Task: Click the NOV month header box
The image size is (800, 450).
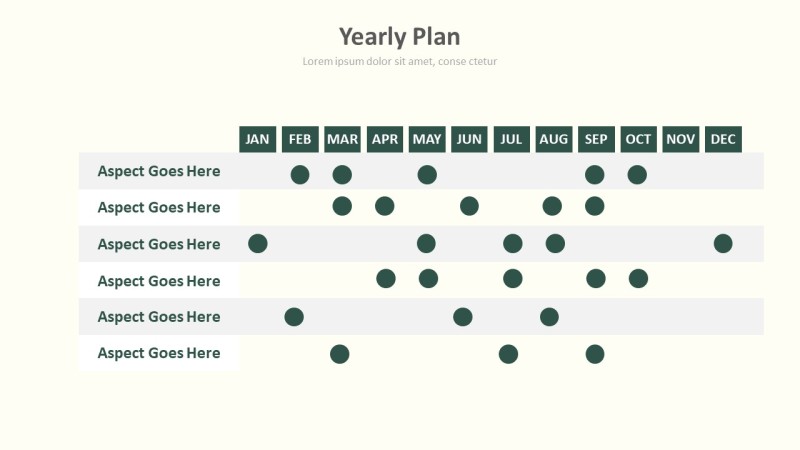Action: (x=681, y=139)
